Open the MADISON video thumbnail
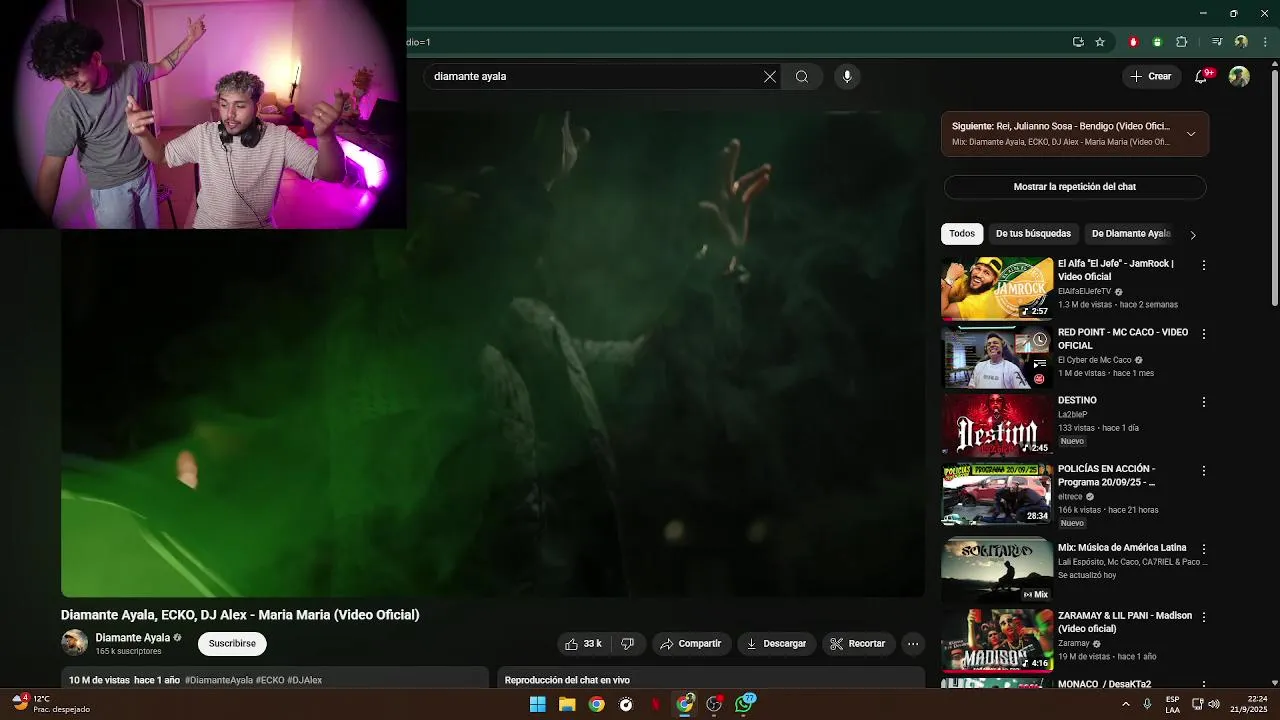Screen dimensions: 1280x720 (x=997, y=640)
